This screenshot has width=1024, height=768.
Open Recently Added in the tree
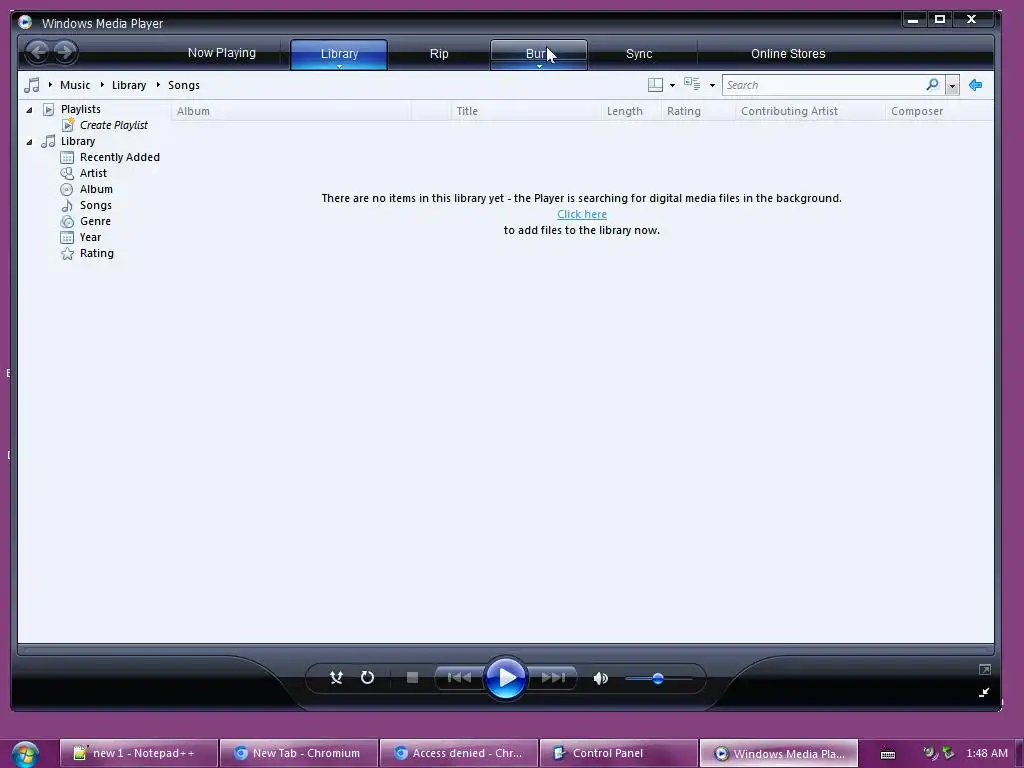point(120,157)
